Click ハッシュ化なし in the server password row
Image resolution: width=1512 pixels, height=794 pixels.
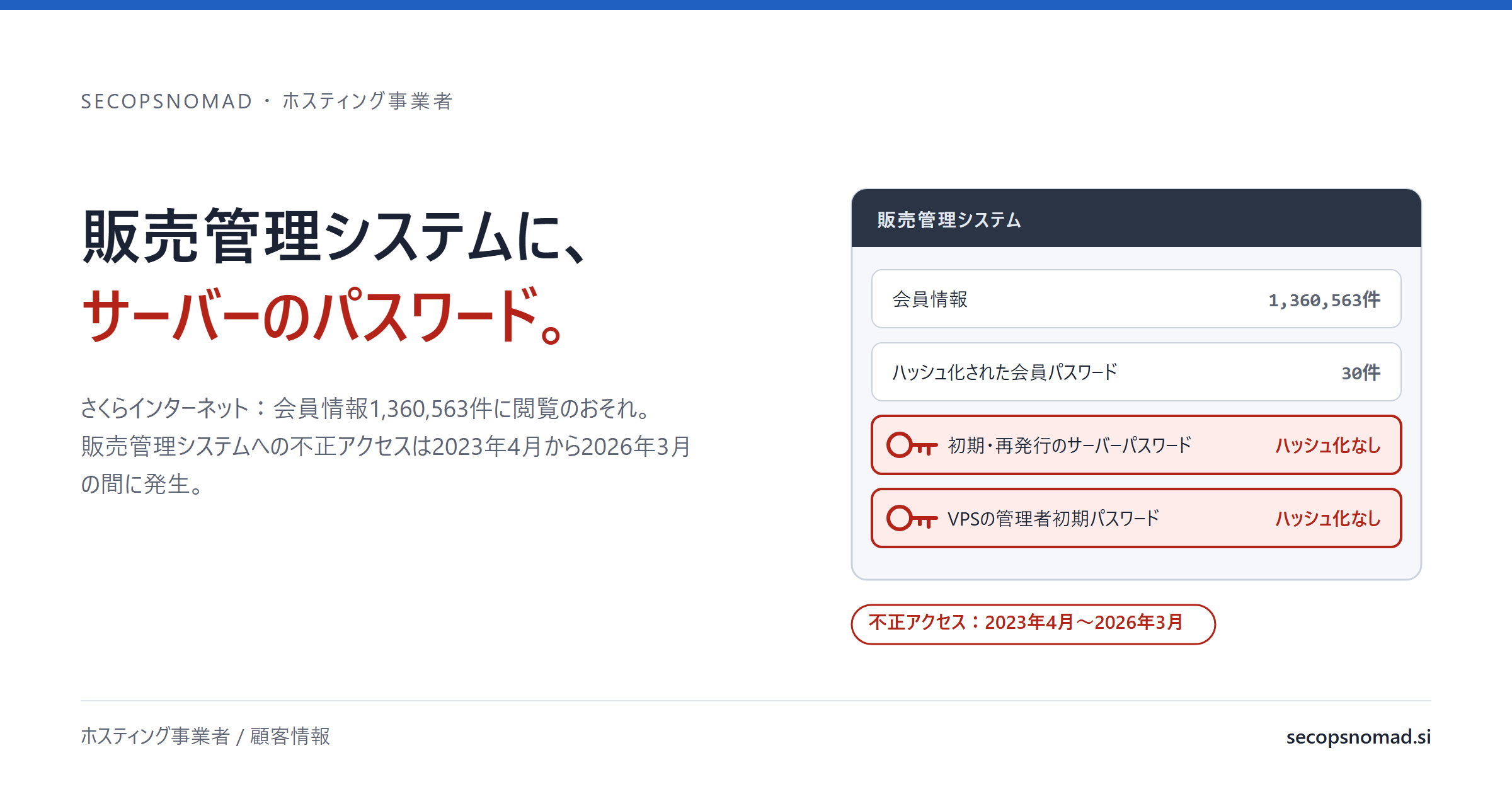coord(1328,446)
